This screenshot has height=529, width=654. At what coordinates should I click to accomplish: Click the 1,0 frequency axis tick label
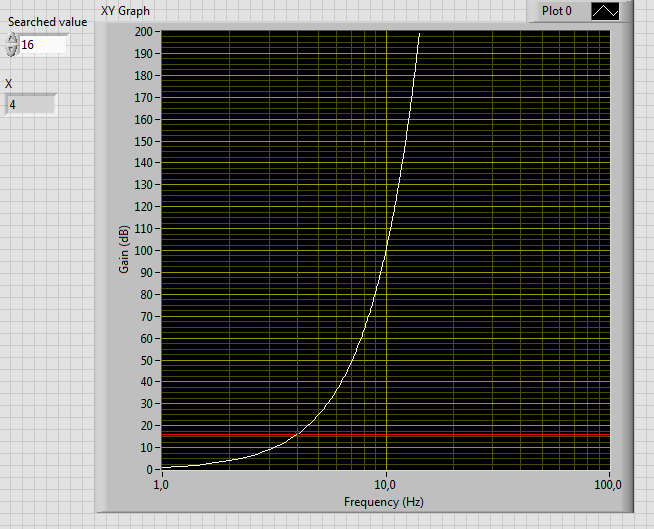click(x=161, y=485)
